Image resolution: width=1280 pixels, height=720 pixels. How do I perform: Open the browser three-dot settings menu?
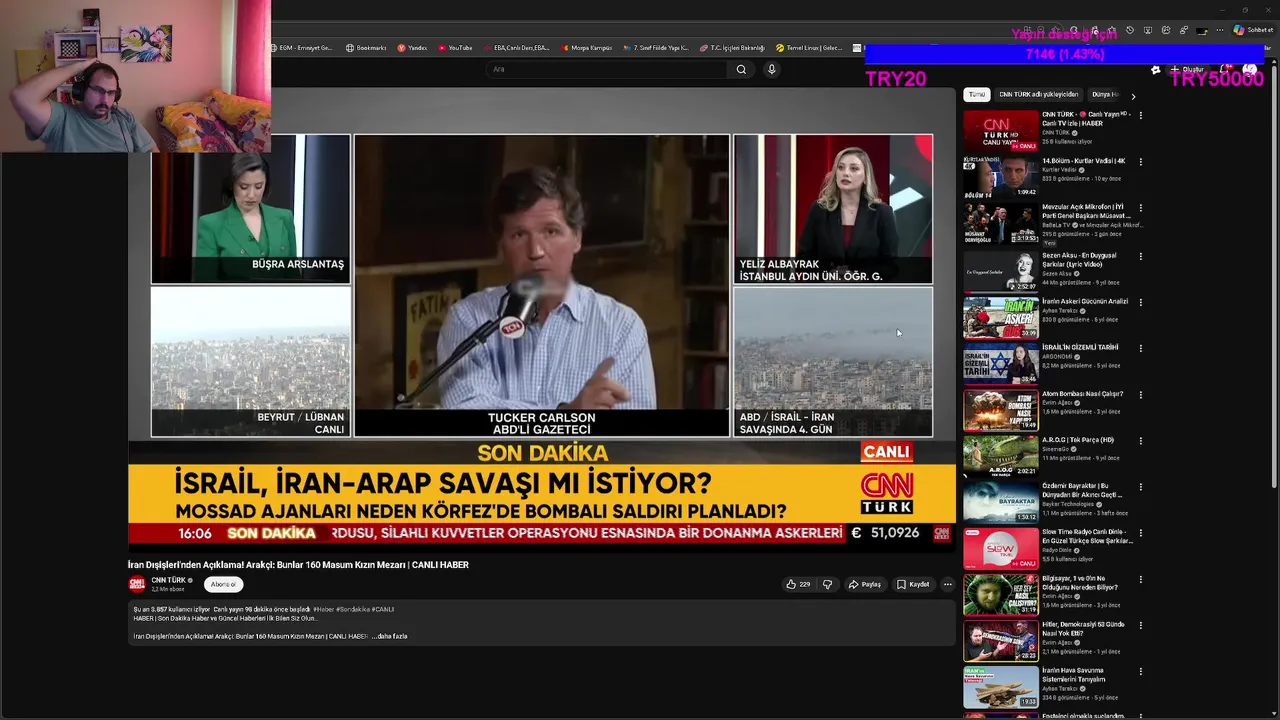pyautogui.click(x=1219, y=30)
